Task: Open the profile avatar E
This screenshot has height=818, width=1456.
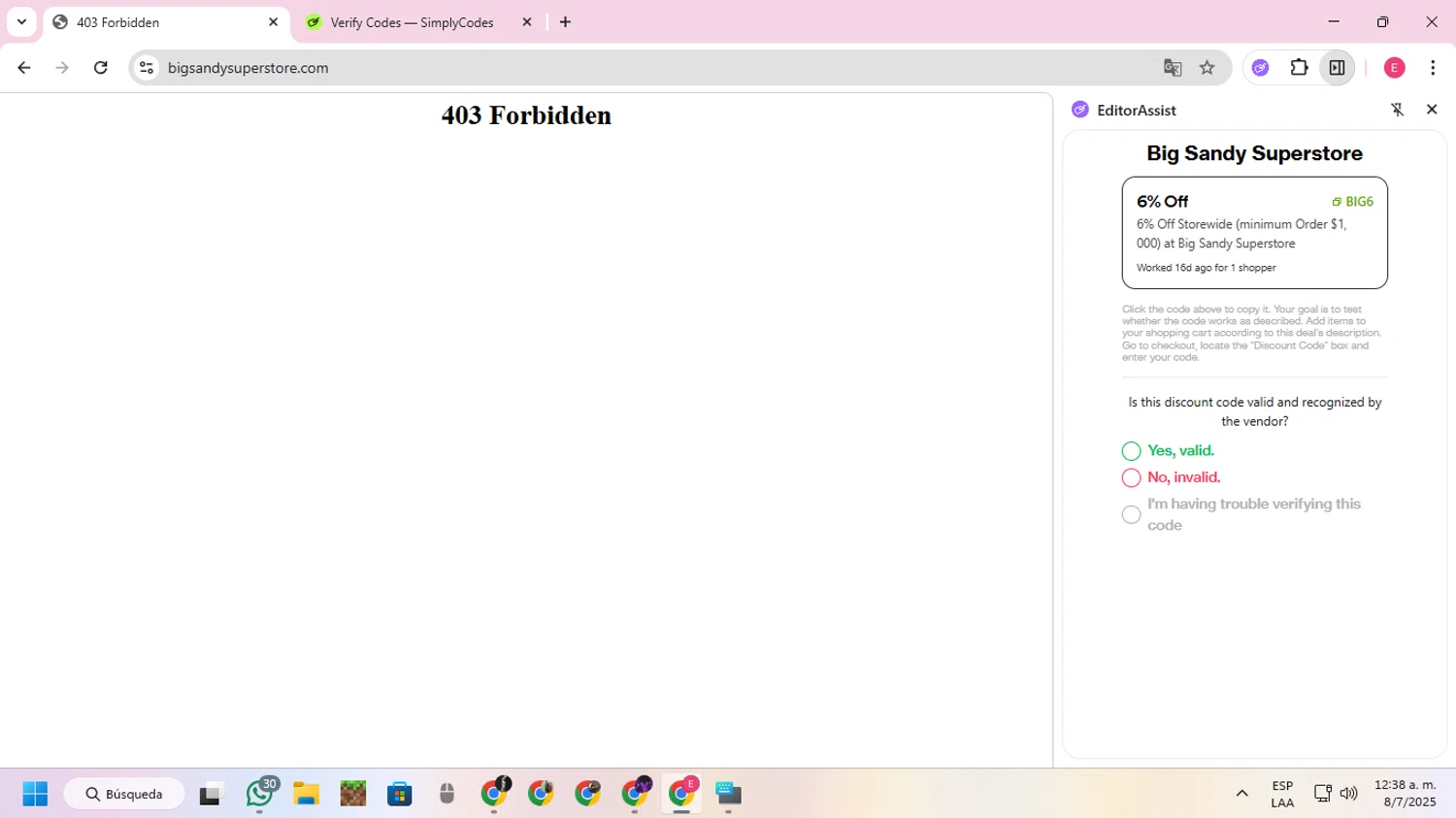Action: [1395, 68]
